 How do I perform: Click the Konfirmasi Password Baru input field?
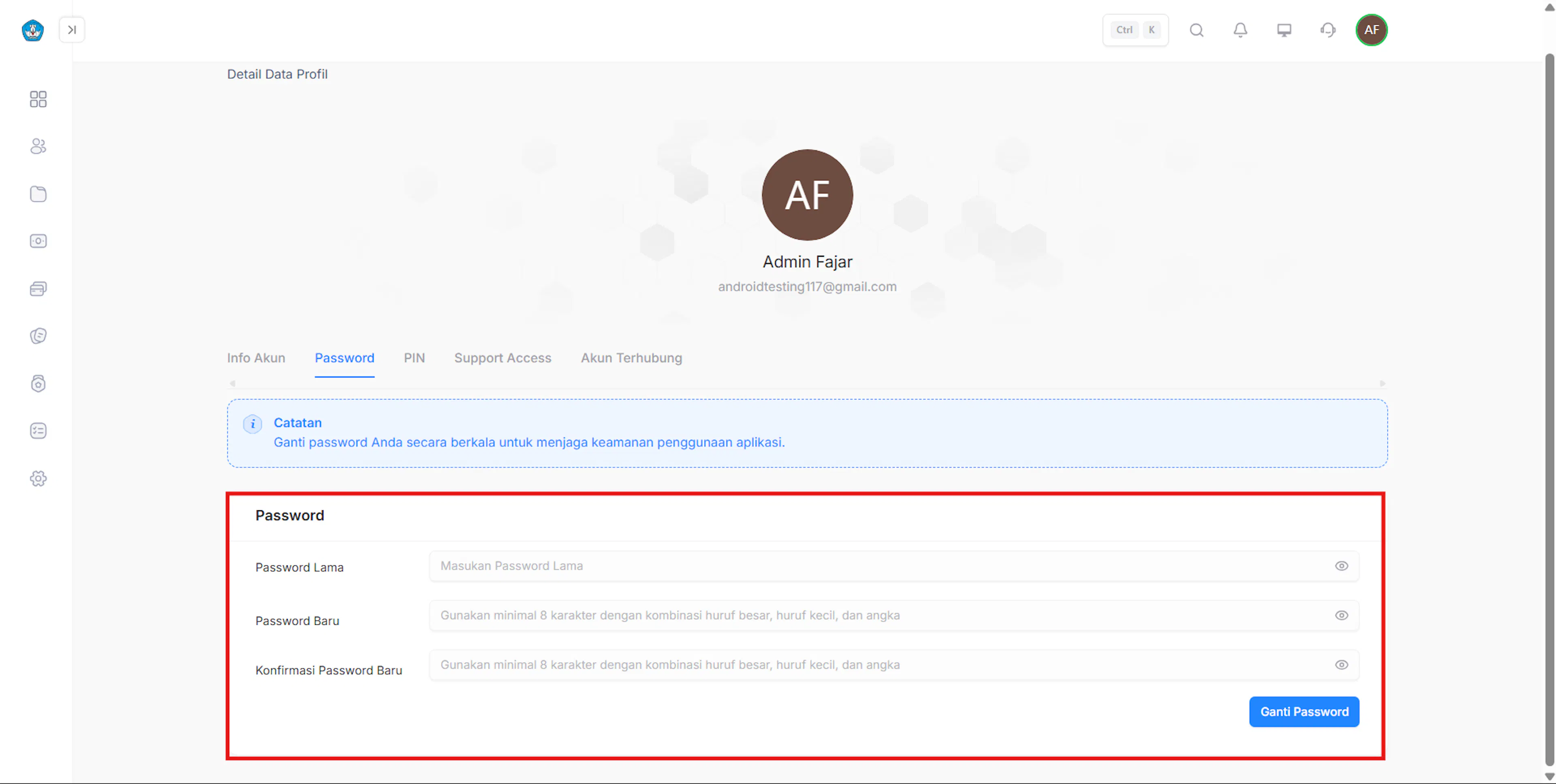(x=894, y=665)
